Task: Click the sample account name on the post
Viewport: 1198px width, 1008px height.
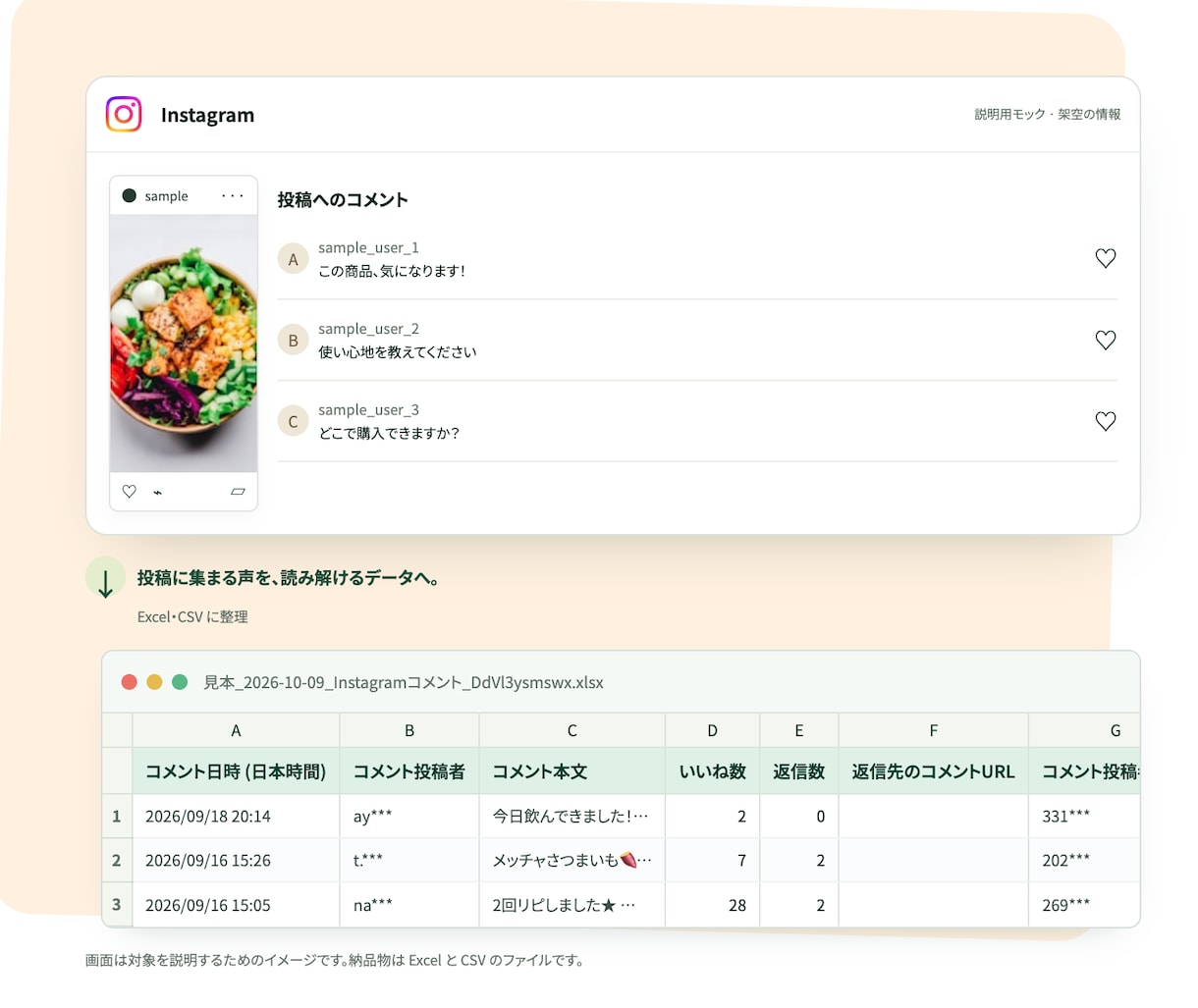Action: [x=166, y=196]
